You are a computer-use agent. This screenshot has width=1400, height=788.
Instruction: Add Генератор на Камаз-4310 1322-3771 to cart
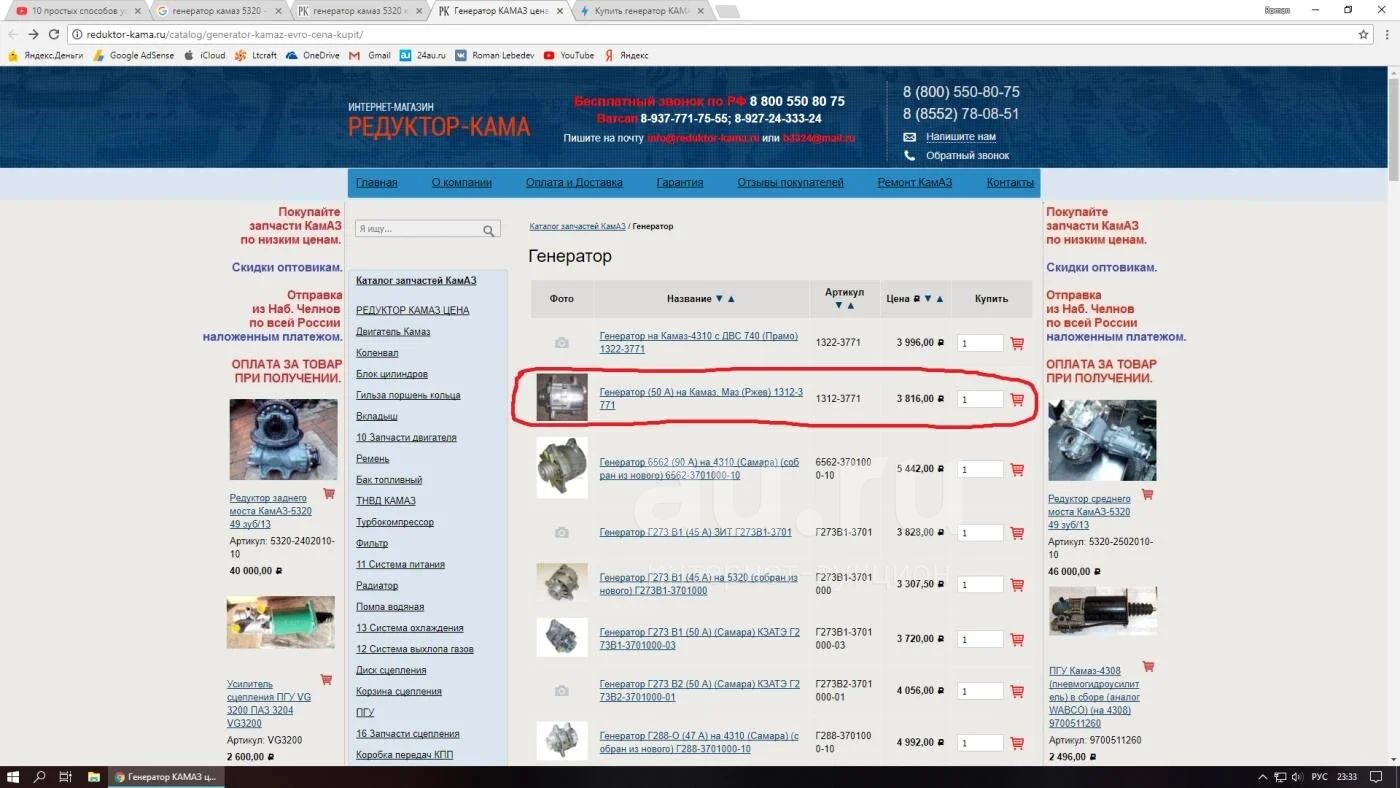pos(1017,343)
